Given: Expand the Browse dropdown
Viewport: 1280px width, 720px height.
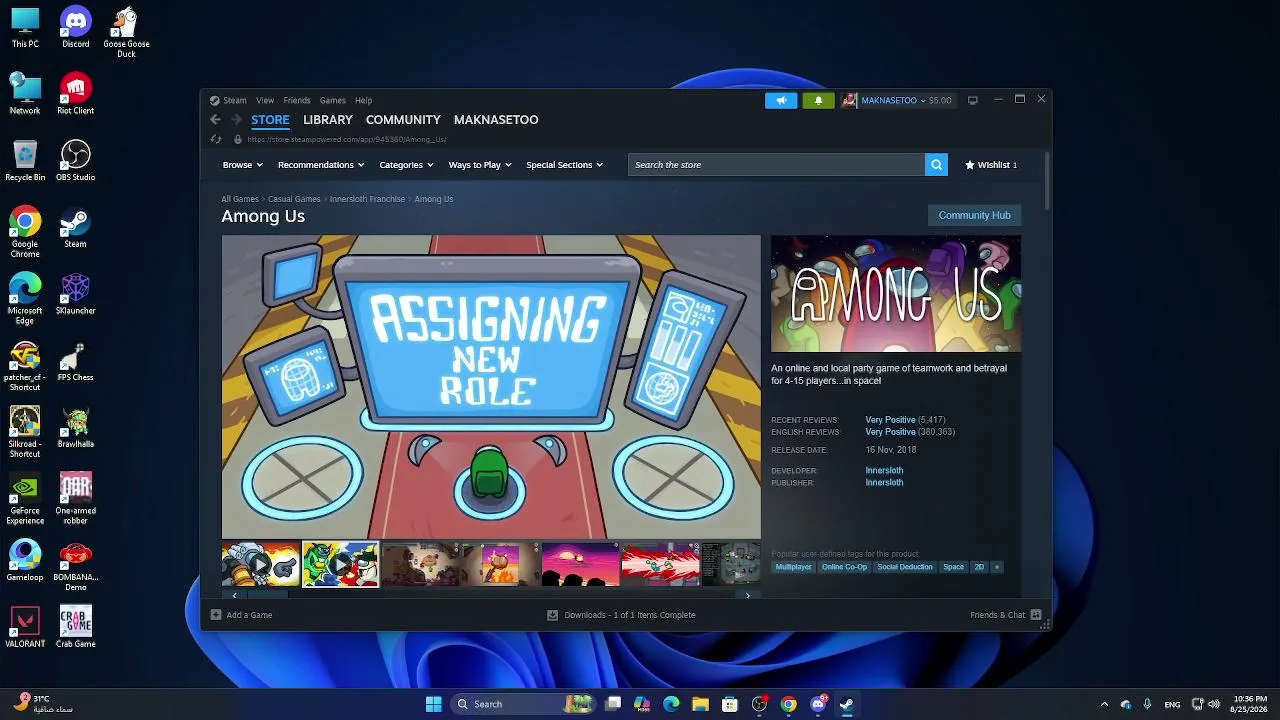Looking at the screenshot, I should [242, 165].
